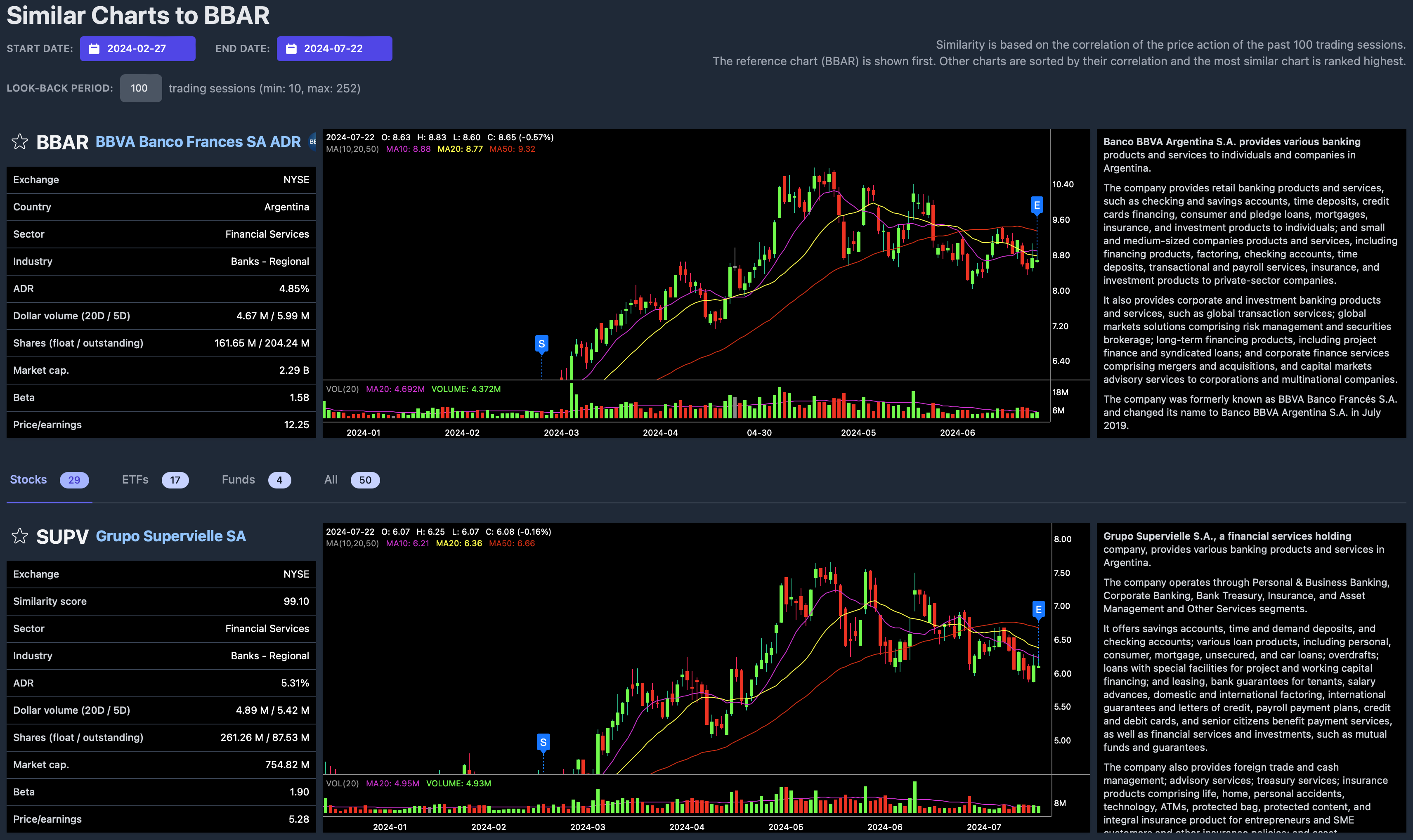
Task: Click the 04-30 axis label on the BBAR chart
Action: (x=758, y=432)
